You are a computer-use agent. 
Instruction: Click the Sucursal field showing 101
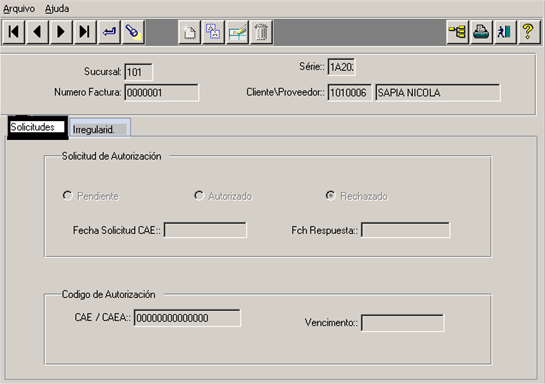tap(138, 72)
